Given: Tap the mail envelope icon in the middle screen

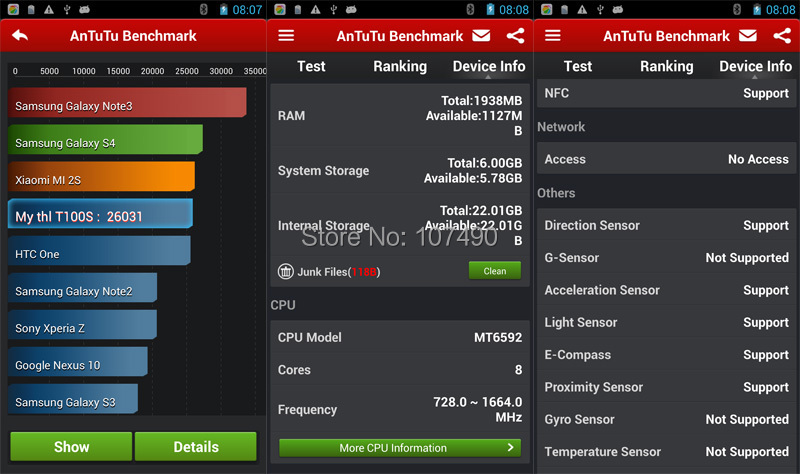Looking at the screenshot, I should tap(481, 35).
